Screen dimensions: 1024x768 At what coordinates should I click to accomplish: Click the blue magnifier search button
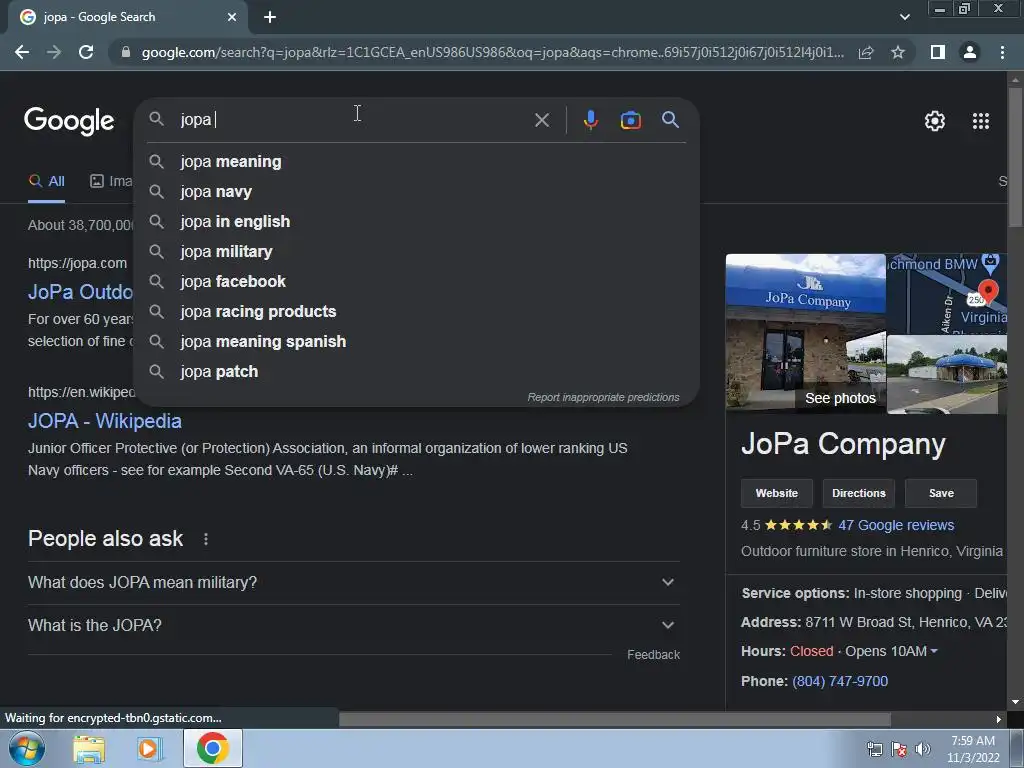point(670,120)
